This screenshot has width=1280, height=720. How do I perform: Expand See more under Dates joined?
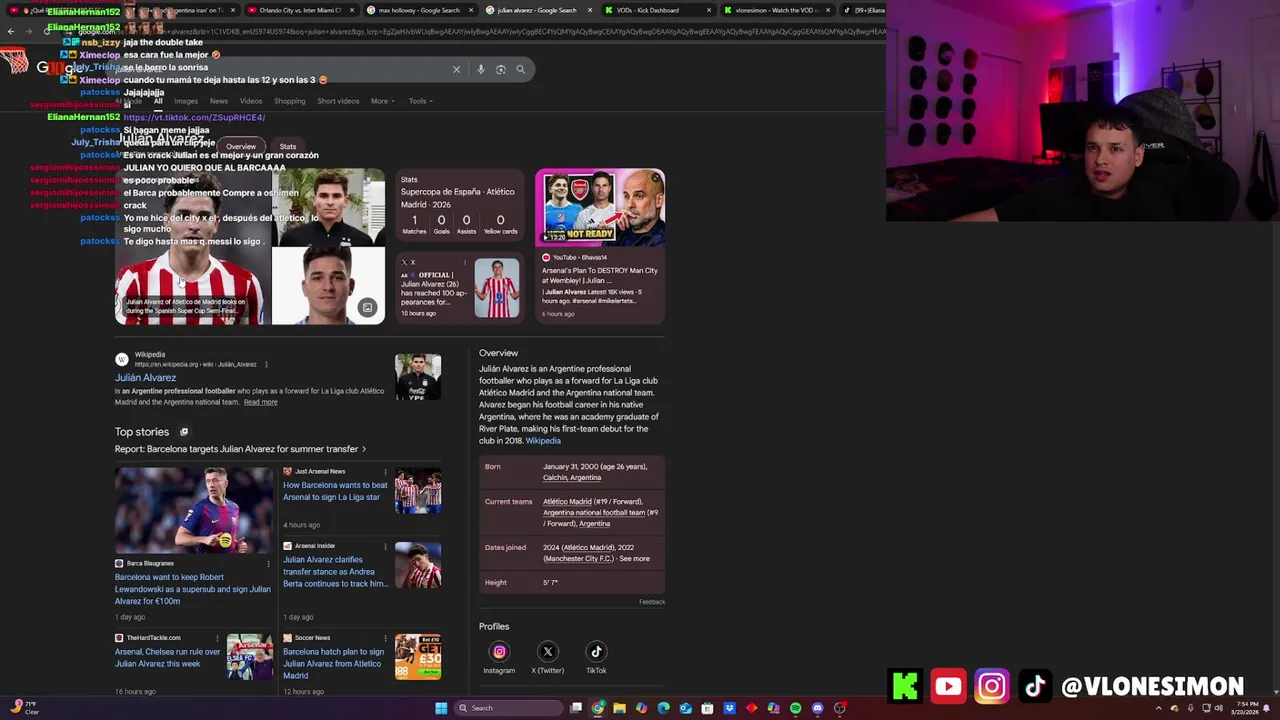point(634,559)
